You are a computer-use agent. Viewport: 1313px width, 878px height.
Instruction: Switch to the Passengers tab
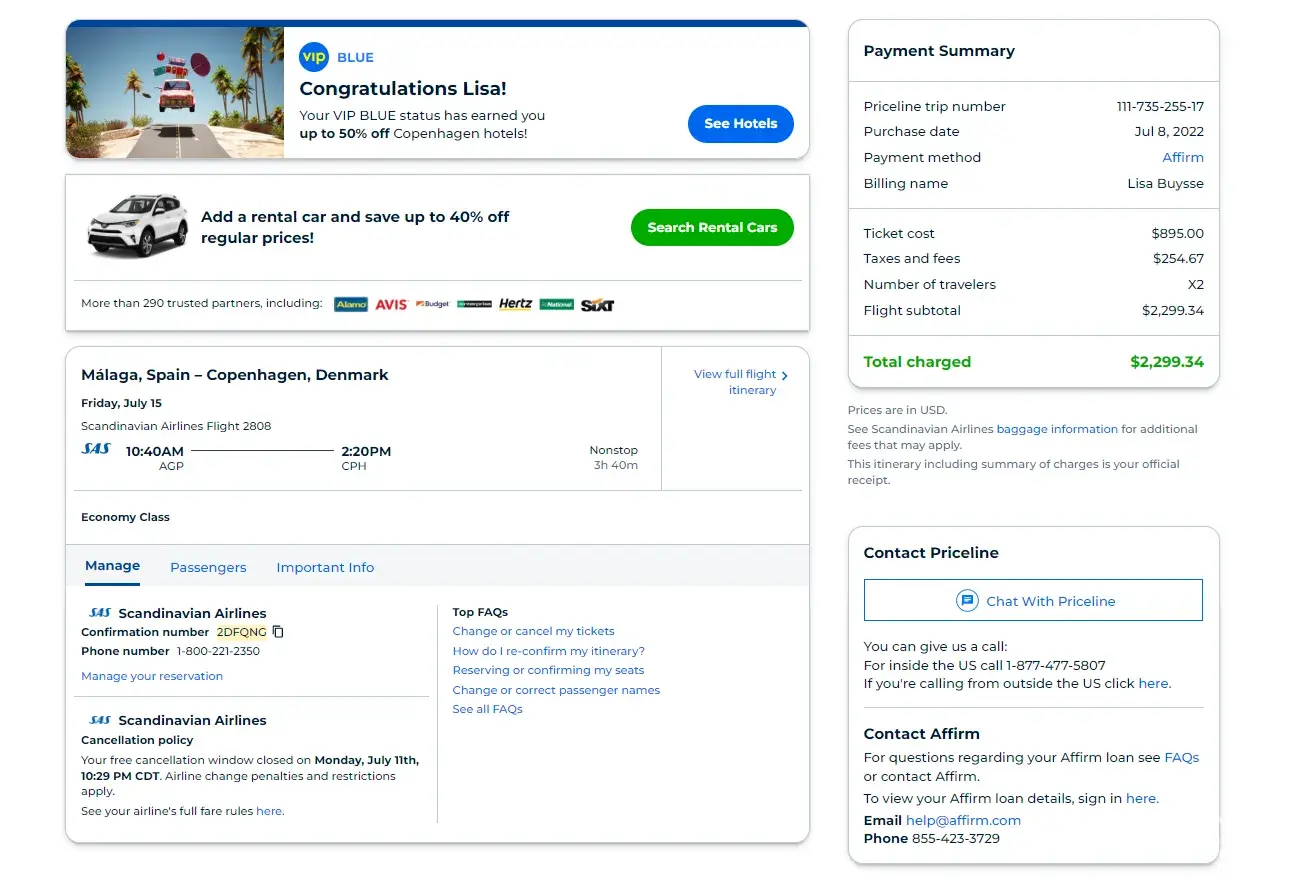[x=208, y=567]
